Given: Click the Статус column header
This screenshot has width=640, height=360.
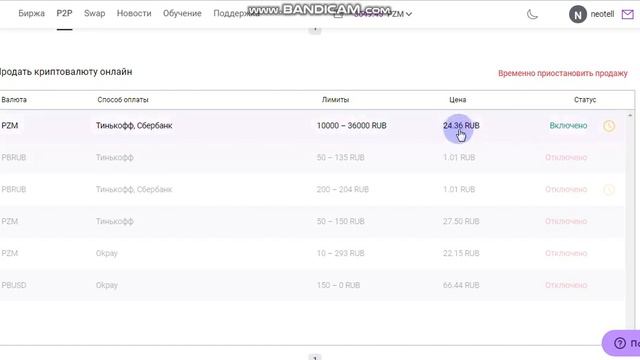Looking at the screenshot, I should (x=585, y=100).
